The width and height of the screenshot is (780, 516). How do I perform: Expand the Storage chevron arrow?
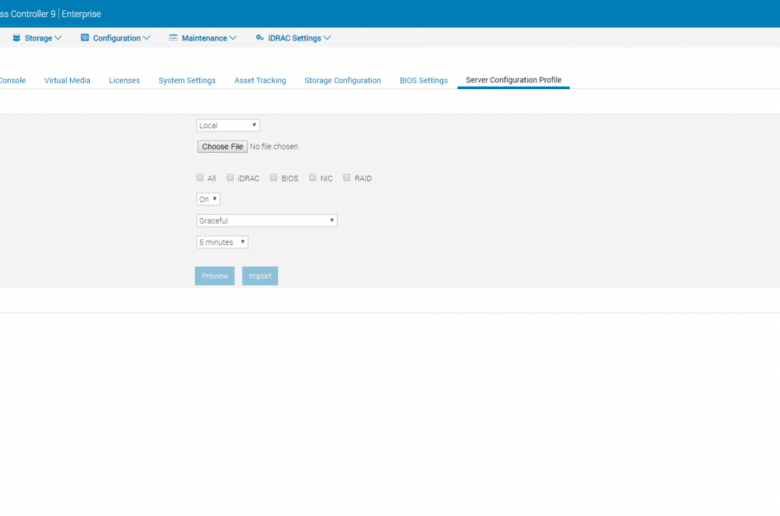pyautogui.click(x=58, y=38)
